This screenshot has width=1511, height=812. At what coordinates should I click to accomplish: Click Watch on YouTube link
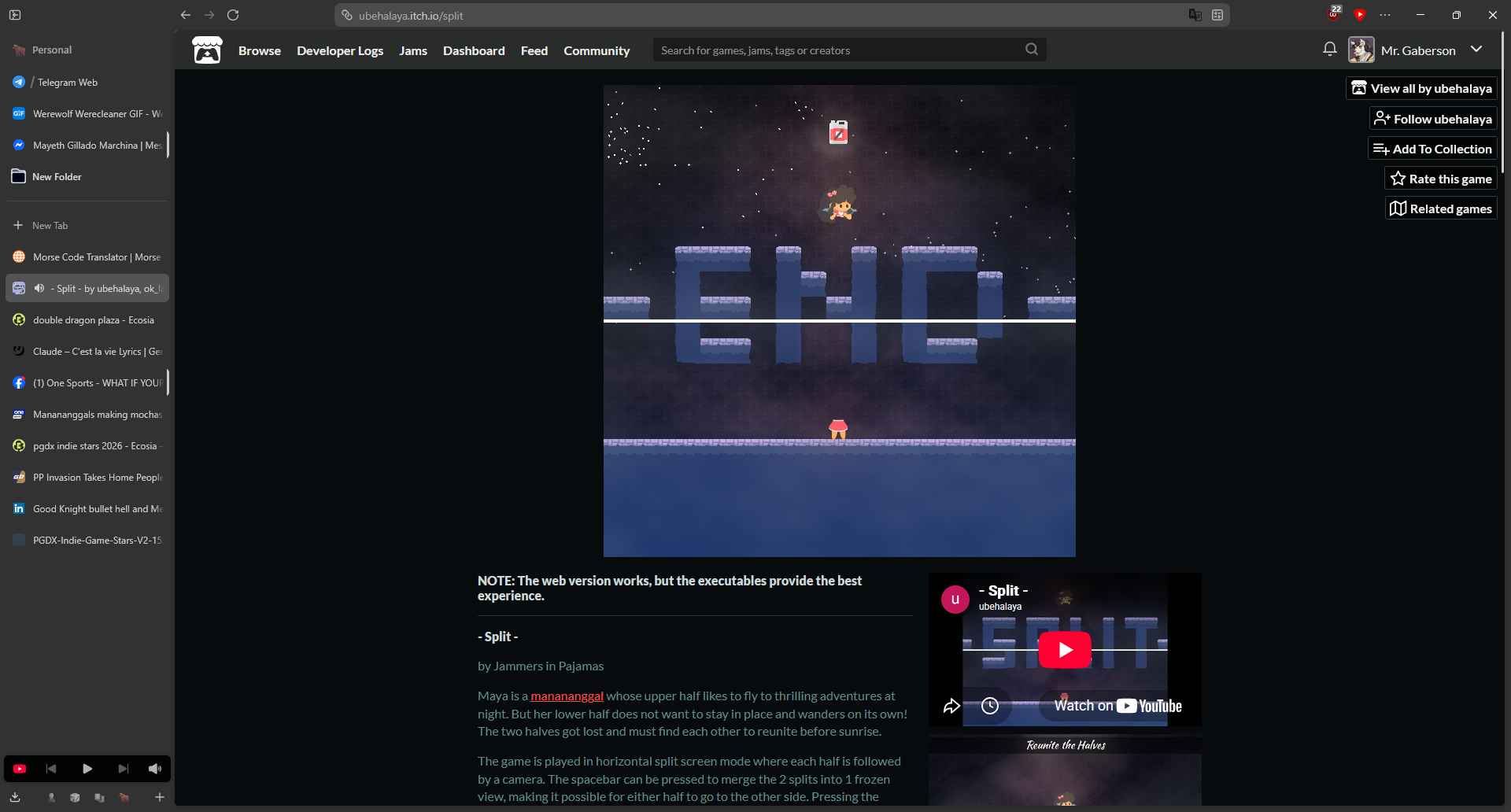tap(1118, 706)
